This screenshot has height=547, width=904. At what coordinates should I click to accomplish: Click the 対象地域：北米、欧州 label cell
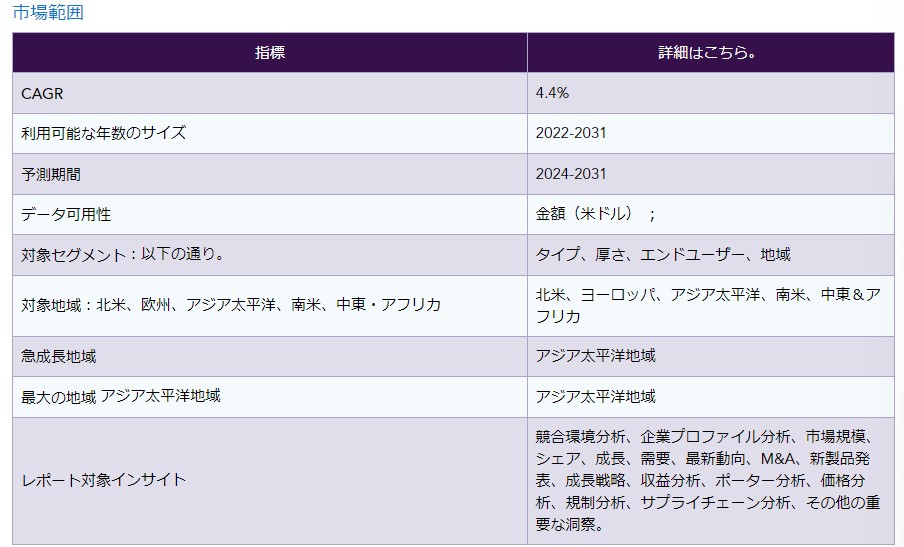coord(270,305)
